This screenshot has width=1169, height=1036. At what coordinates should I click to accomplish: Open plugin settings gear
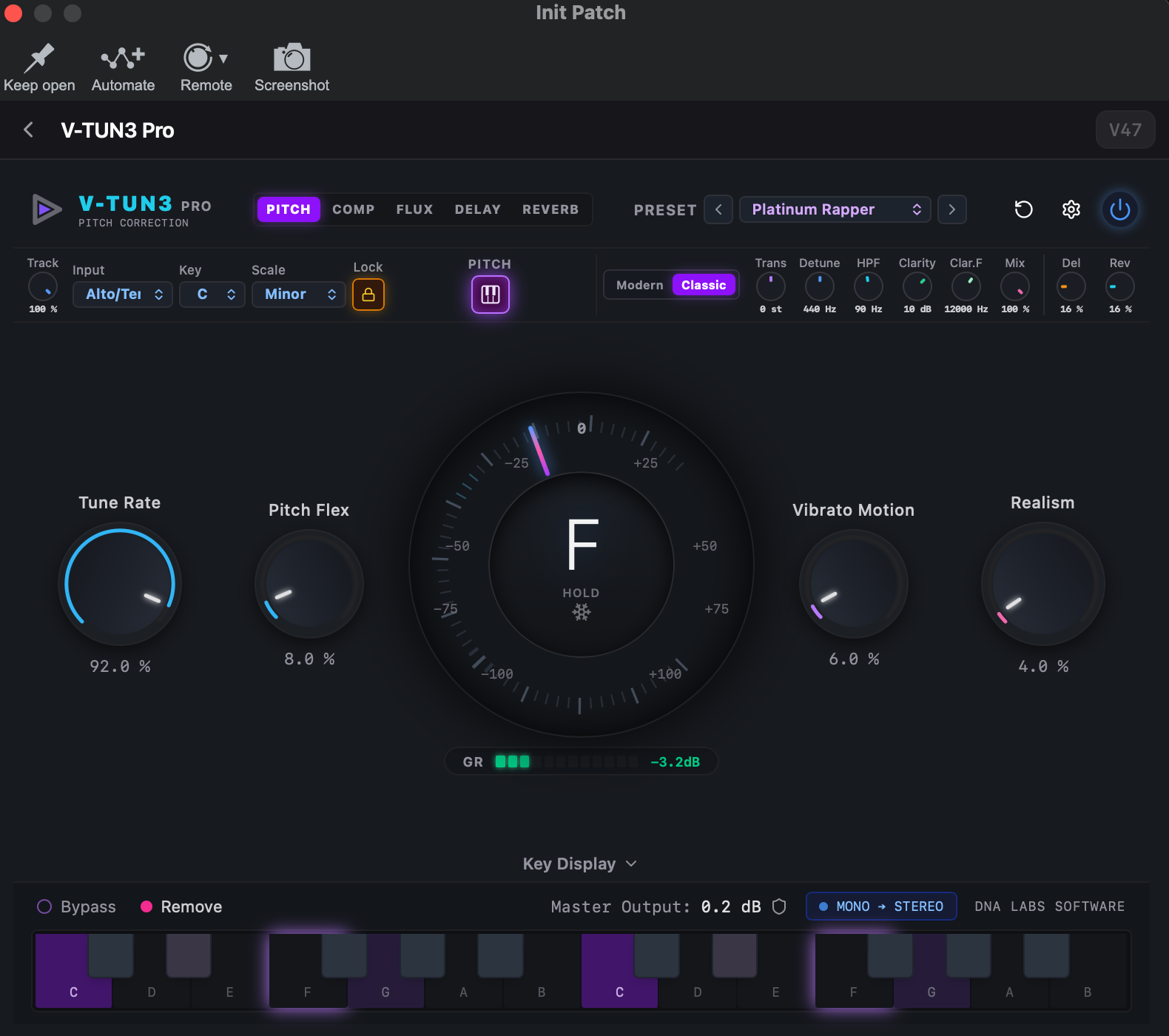pyautogui.click(x=1071, y=209)
